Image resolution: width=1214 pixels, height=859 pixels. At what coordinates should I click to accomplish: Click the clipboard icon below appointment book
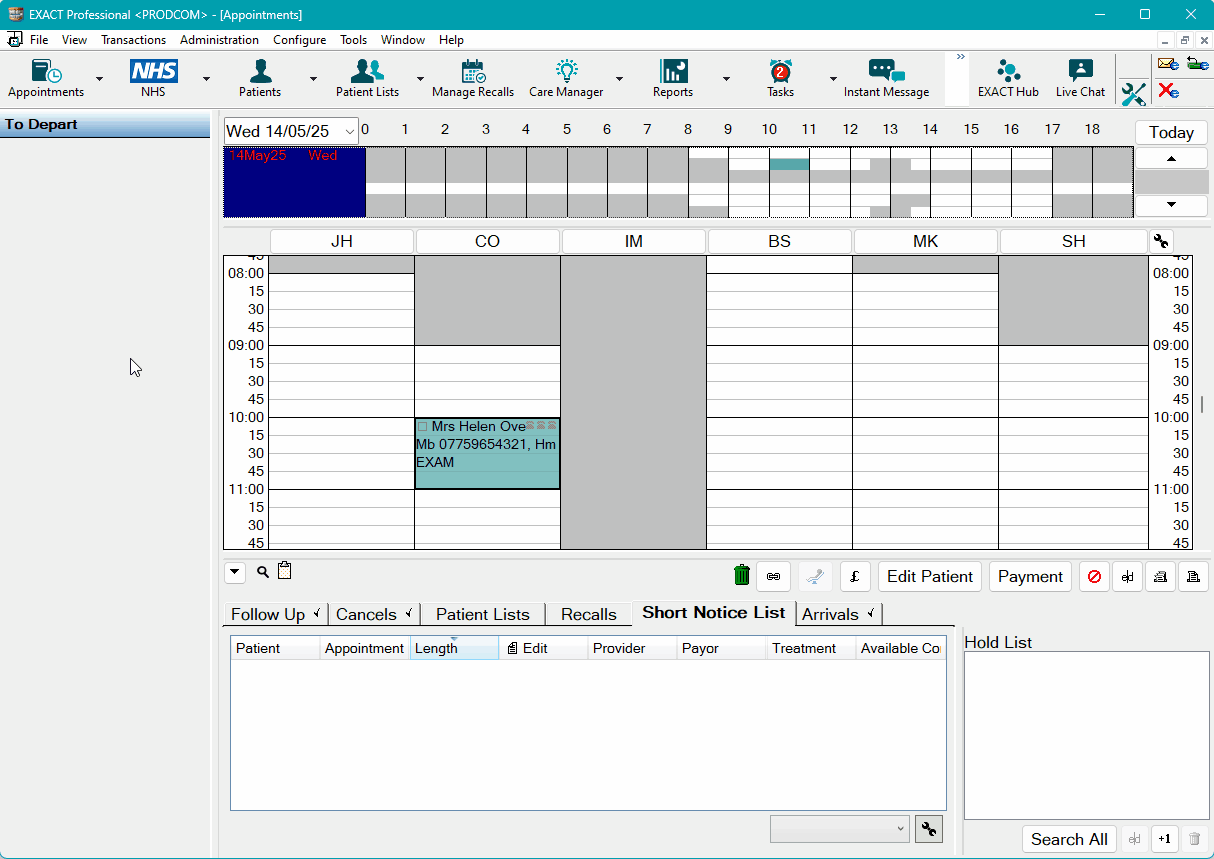(285, 571)
